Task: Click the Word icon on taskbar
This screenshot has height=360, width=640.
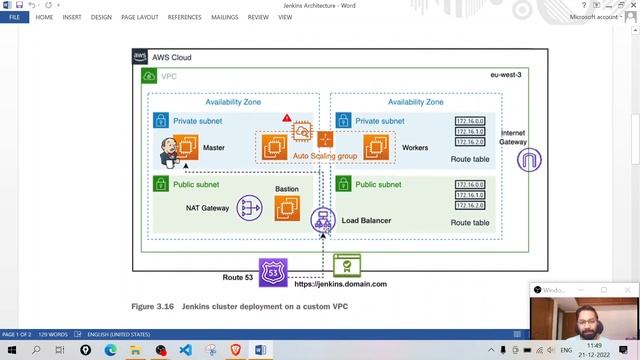Action: 260,350
